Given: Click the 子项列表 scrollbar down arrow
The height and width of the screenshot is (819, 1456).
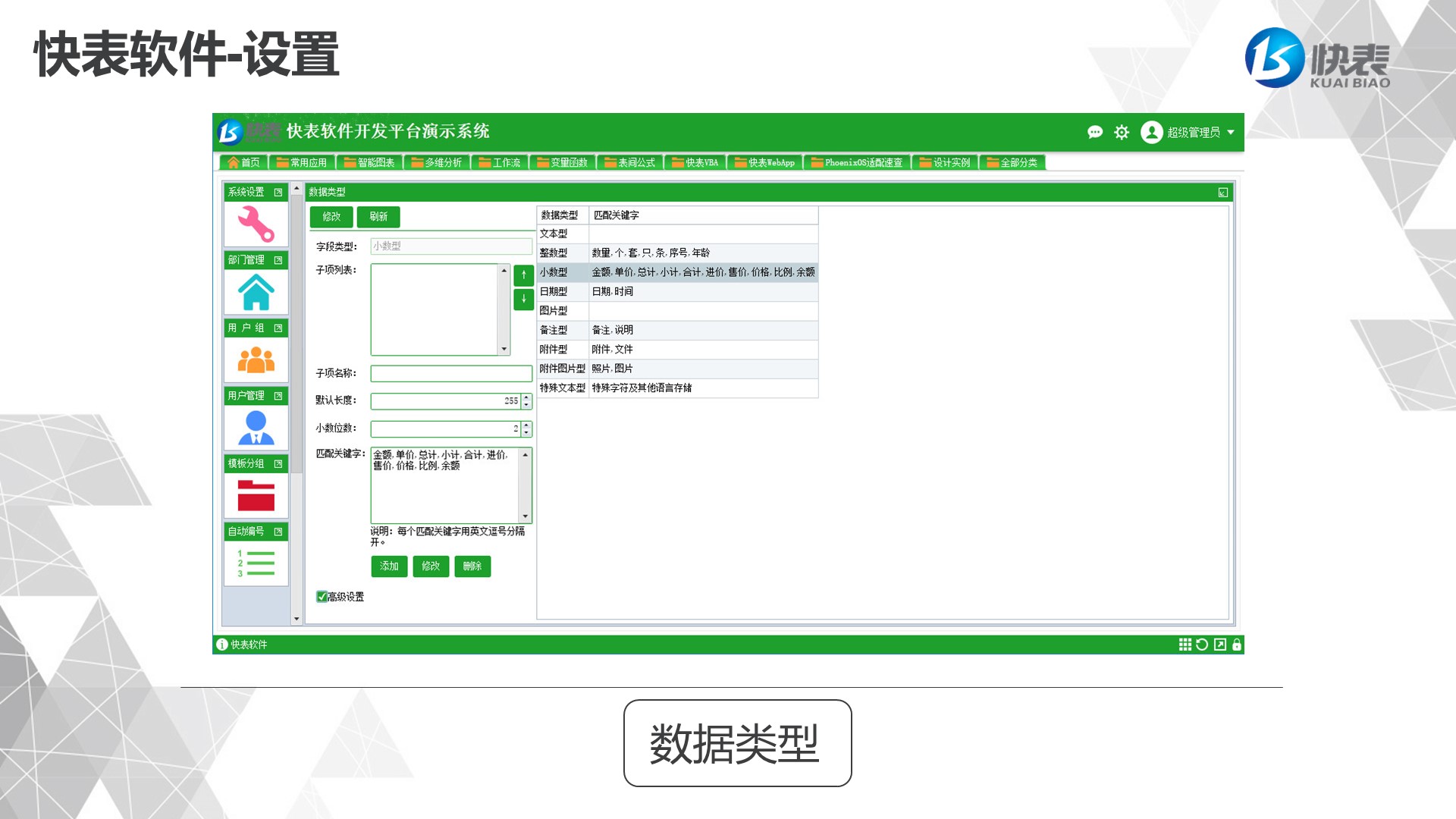Looking at the screenshot, I should point(504,350).
